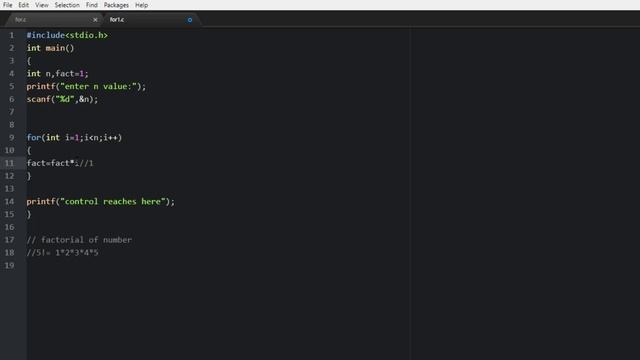
Task: Click the int main() line
Action: (51, 48)
